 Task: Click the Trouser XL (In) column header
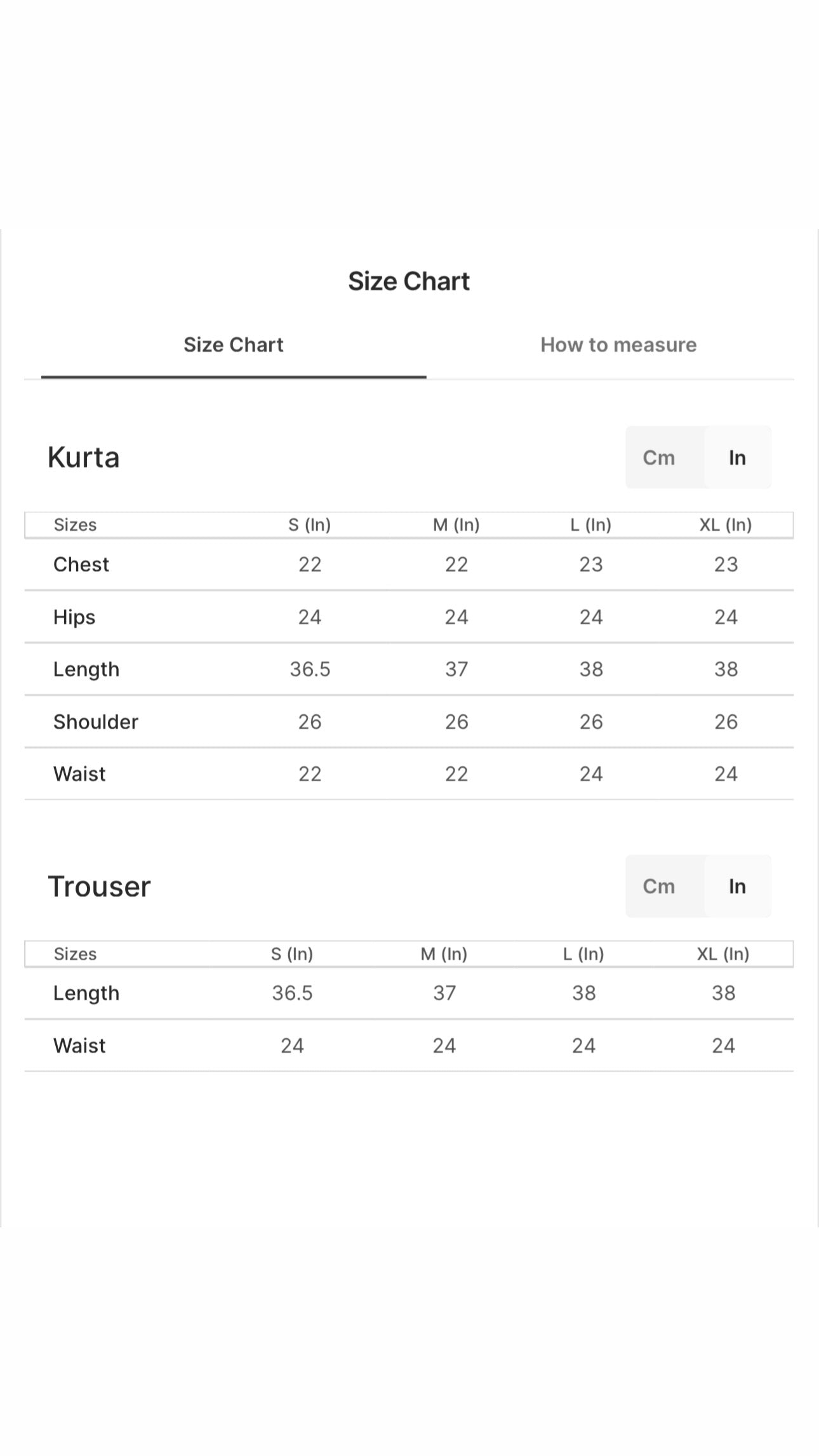(723, 954)
